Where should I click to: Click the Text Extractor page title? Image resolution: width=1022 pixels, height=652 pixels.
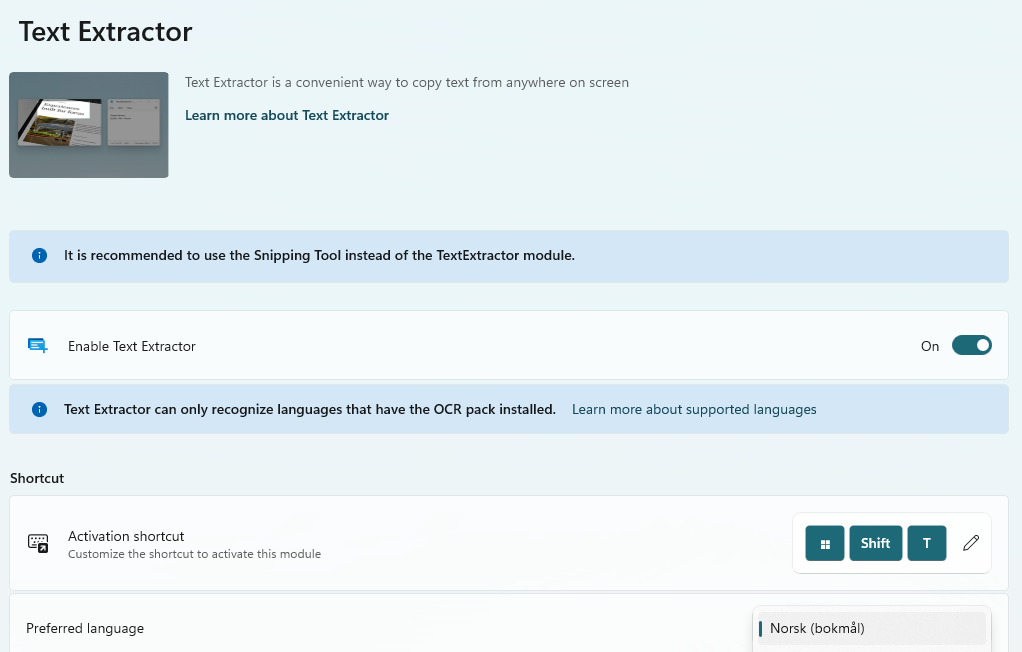[106, 31]
